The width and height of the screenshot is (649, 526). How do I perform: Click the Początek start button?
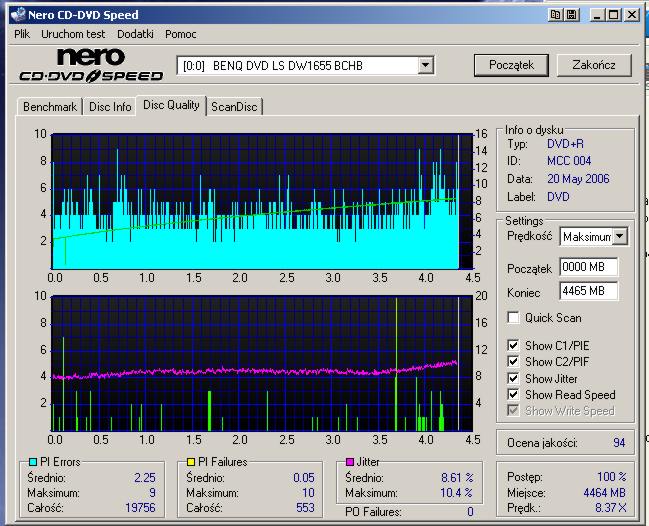pyautogui.click(x=511, y=65)
